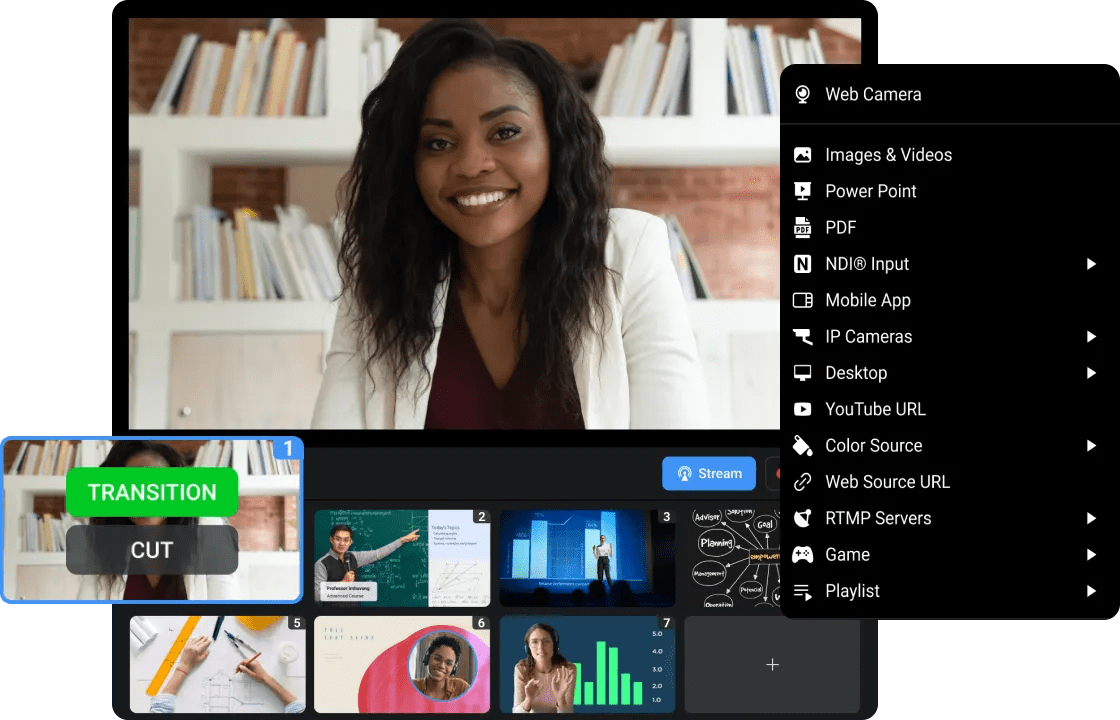This screenshot has height=720, width=1120.
Task: Expand the RTMP Servers submenu arrow
Action: point(1090,518)
